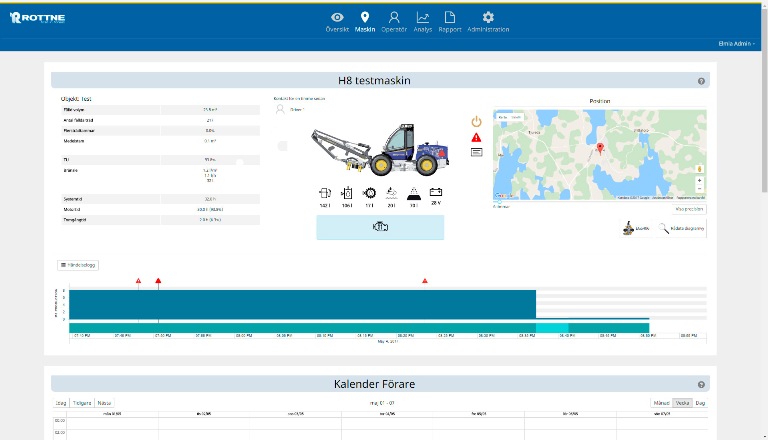Click the engine icon in blue panel
This screenshot has height=440, width=768.
(380, 227)
